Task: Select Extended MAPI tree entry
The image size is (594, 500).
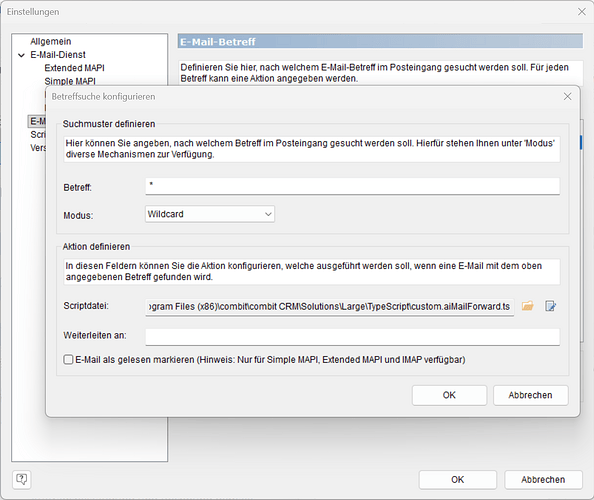Action: [x=74, y=68]
